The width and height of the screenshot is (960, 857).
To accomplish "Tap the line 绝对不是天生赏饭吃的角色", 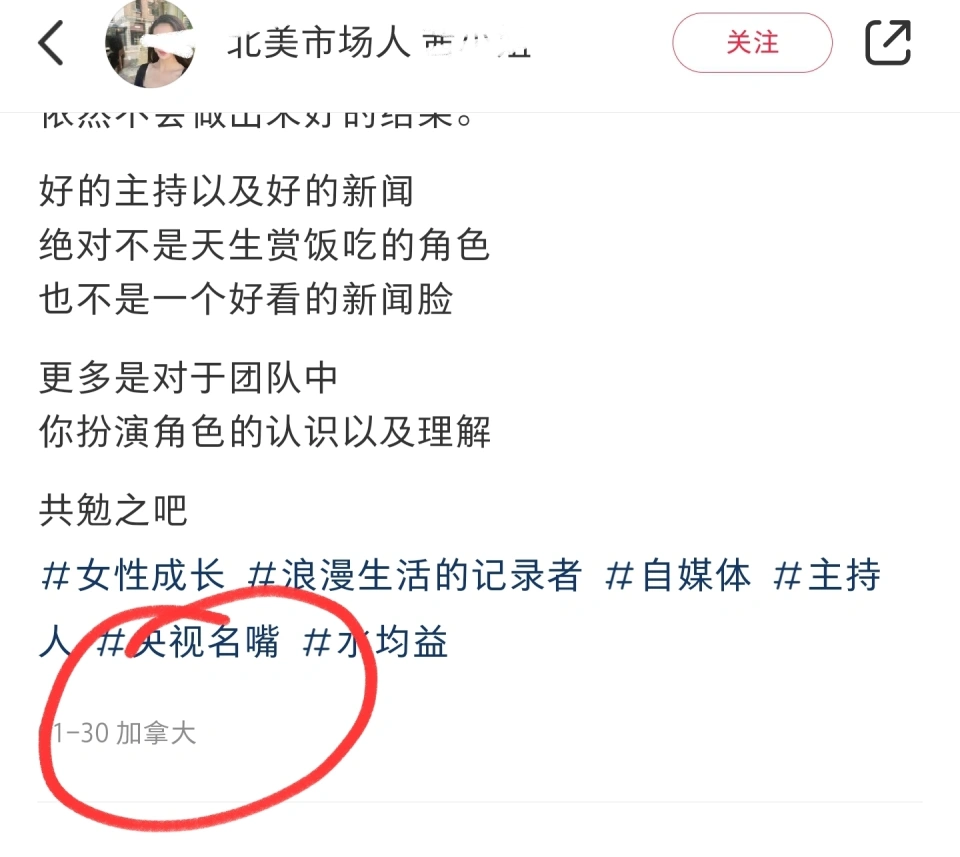I will pos(264,244).
